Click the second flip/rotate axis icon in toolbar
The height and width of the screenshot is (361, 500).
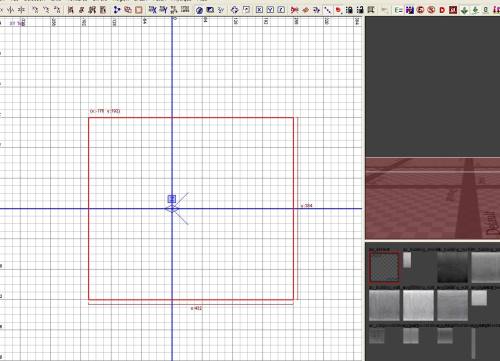coord(11,10)
